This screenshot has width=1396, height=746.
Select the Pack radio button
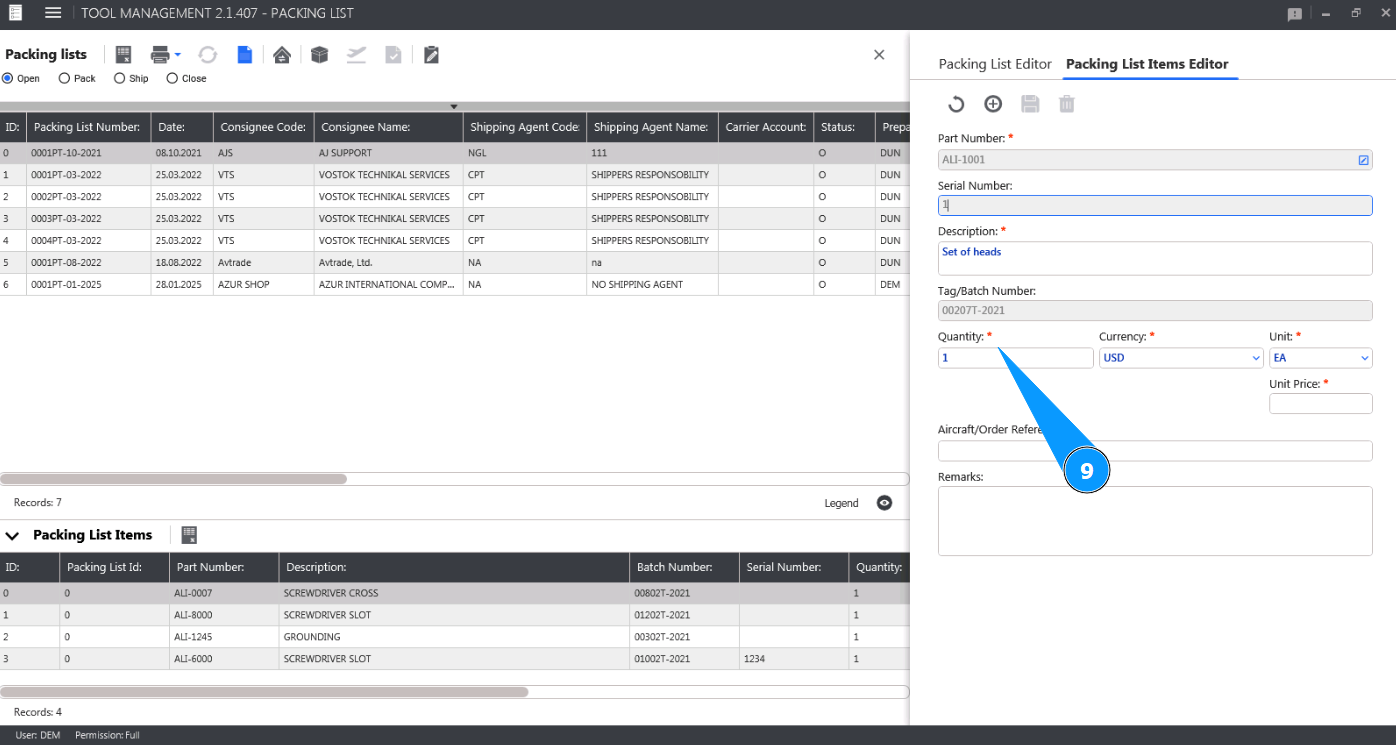coord(65,78)
